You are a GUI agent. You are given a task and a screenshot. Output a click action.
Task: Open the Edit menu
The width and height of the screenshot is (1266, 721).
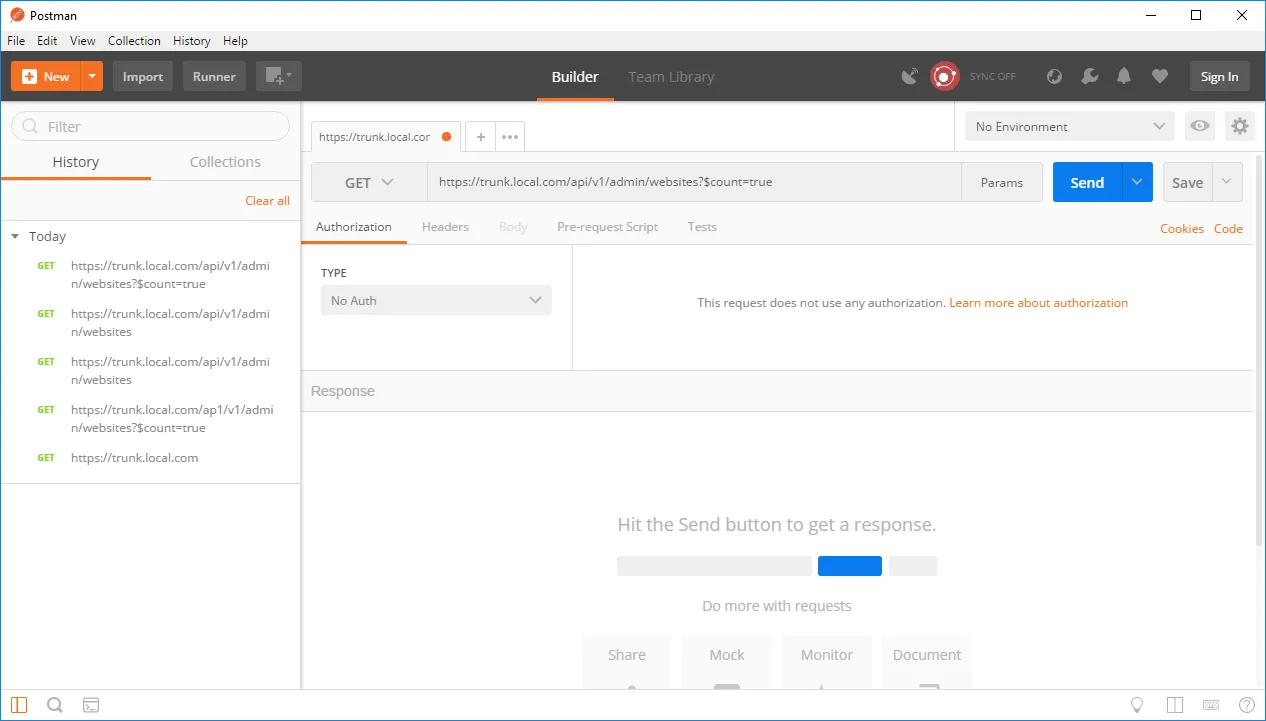click(x=47, y=41)
